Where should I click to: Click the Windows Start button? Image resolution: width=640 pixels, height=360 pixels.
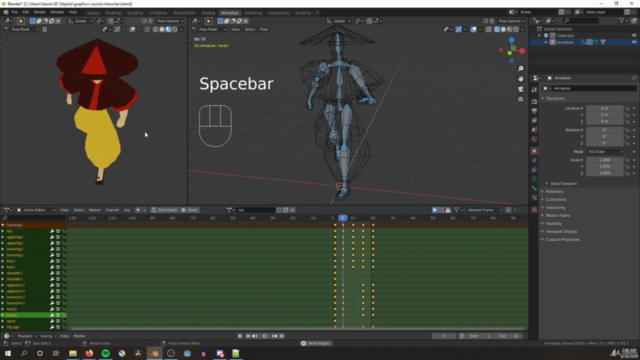(8, 353)
